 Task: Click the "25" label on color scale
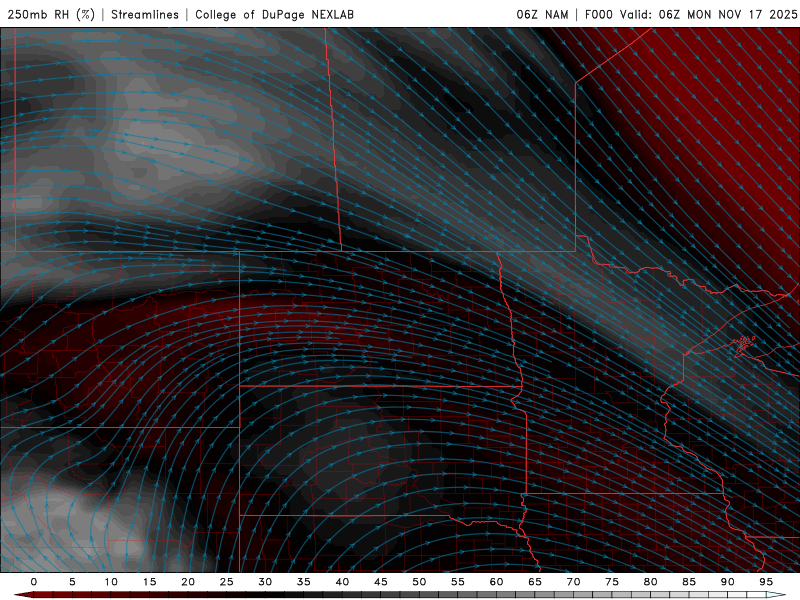pyautogui.click(x=227, y=582)
